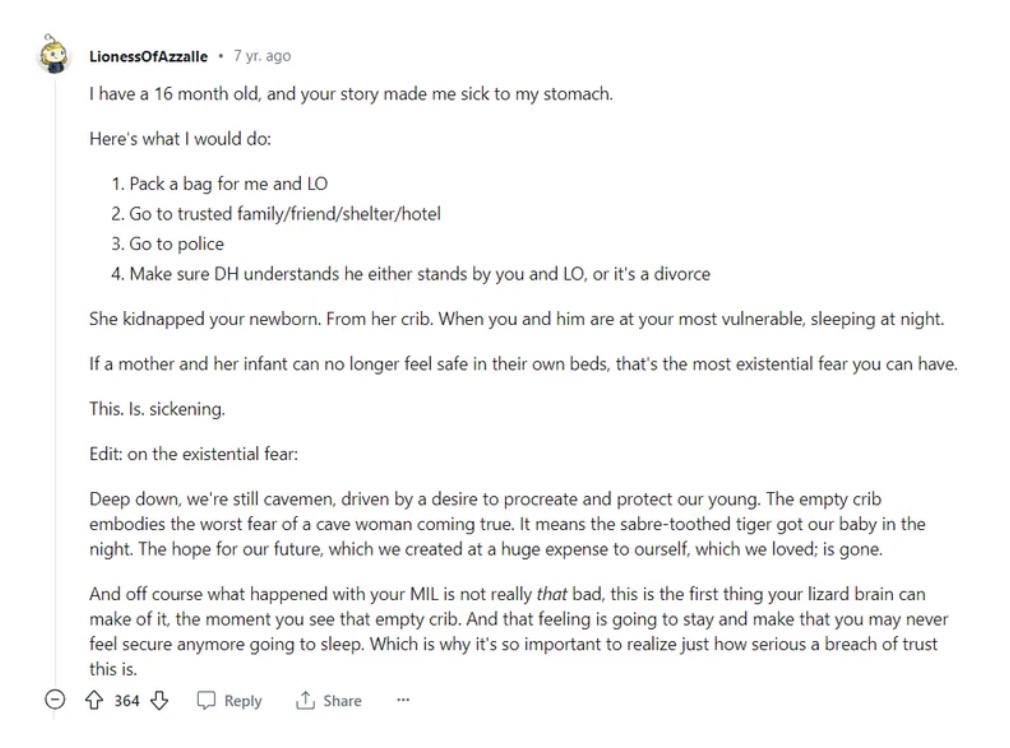Collapse the comment with the minus circle

(x=56, y=700)
